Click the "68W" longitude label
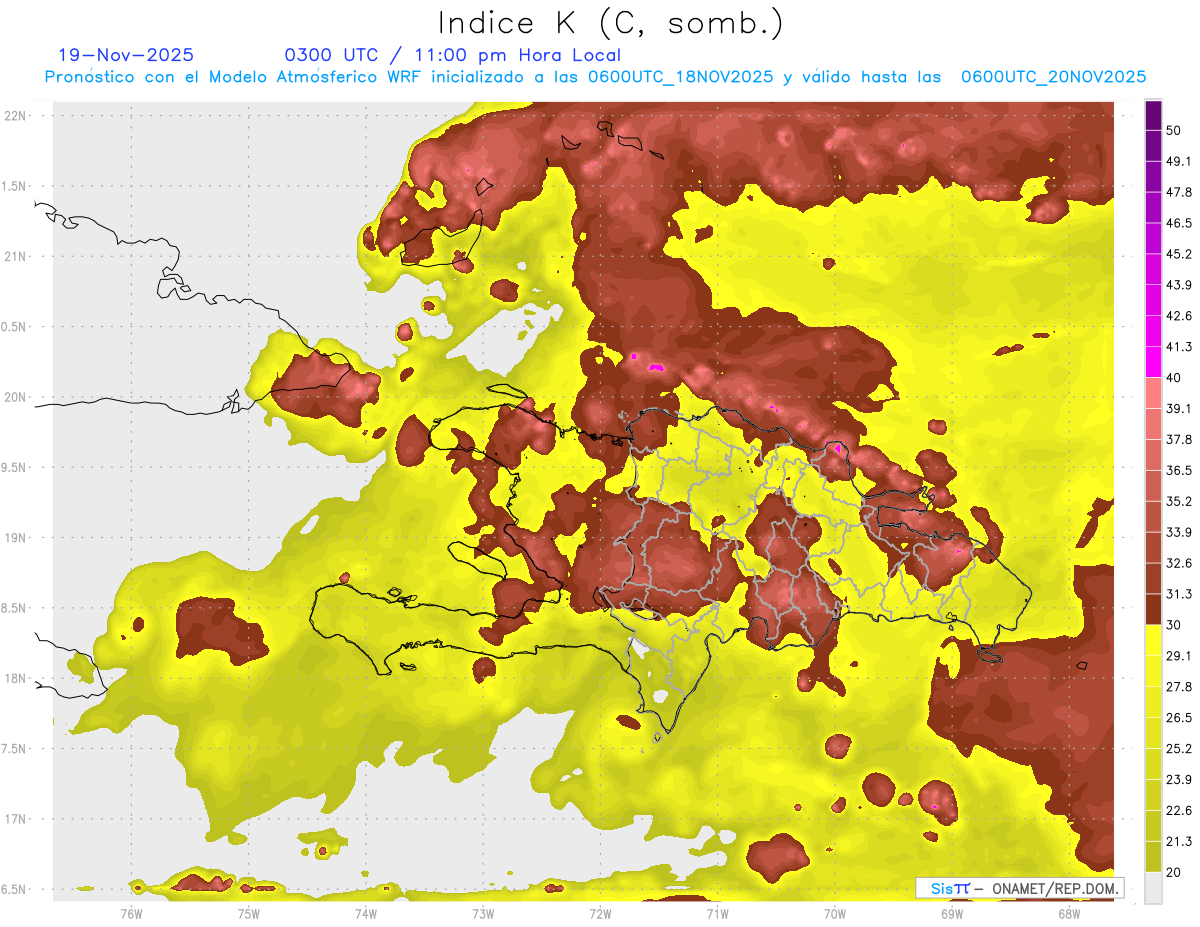 pos(1068,913)
